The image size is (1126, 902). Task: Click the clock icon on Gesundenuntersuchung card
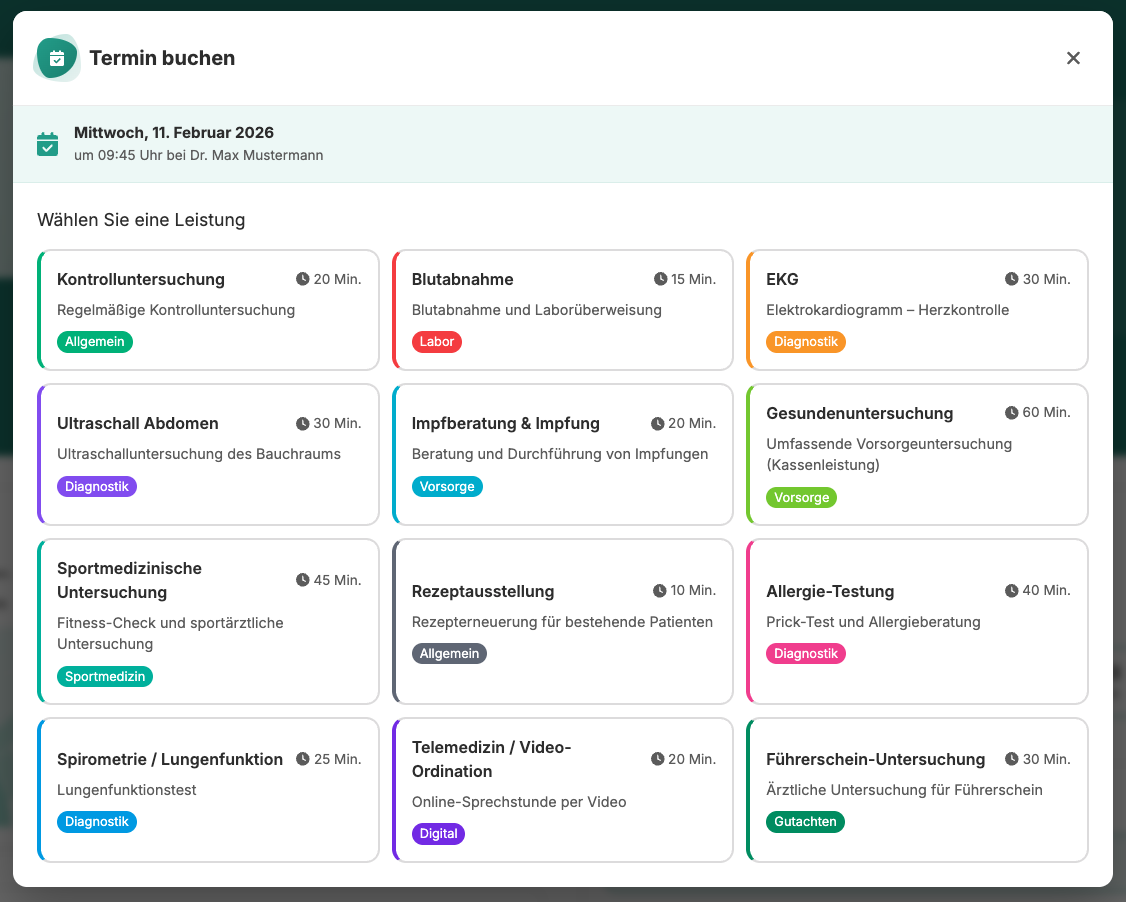tap(1012, 413)
